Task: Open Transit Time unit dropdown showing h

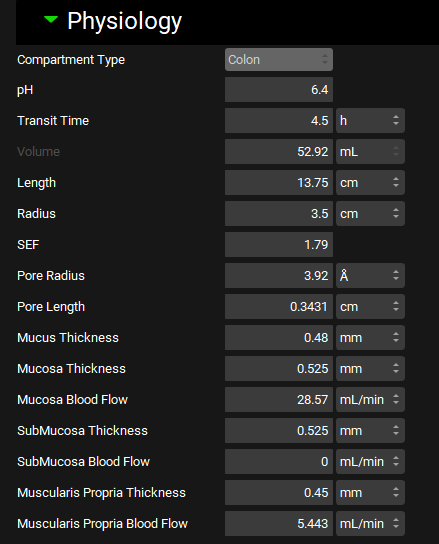Action: [x=370, y=121]
